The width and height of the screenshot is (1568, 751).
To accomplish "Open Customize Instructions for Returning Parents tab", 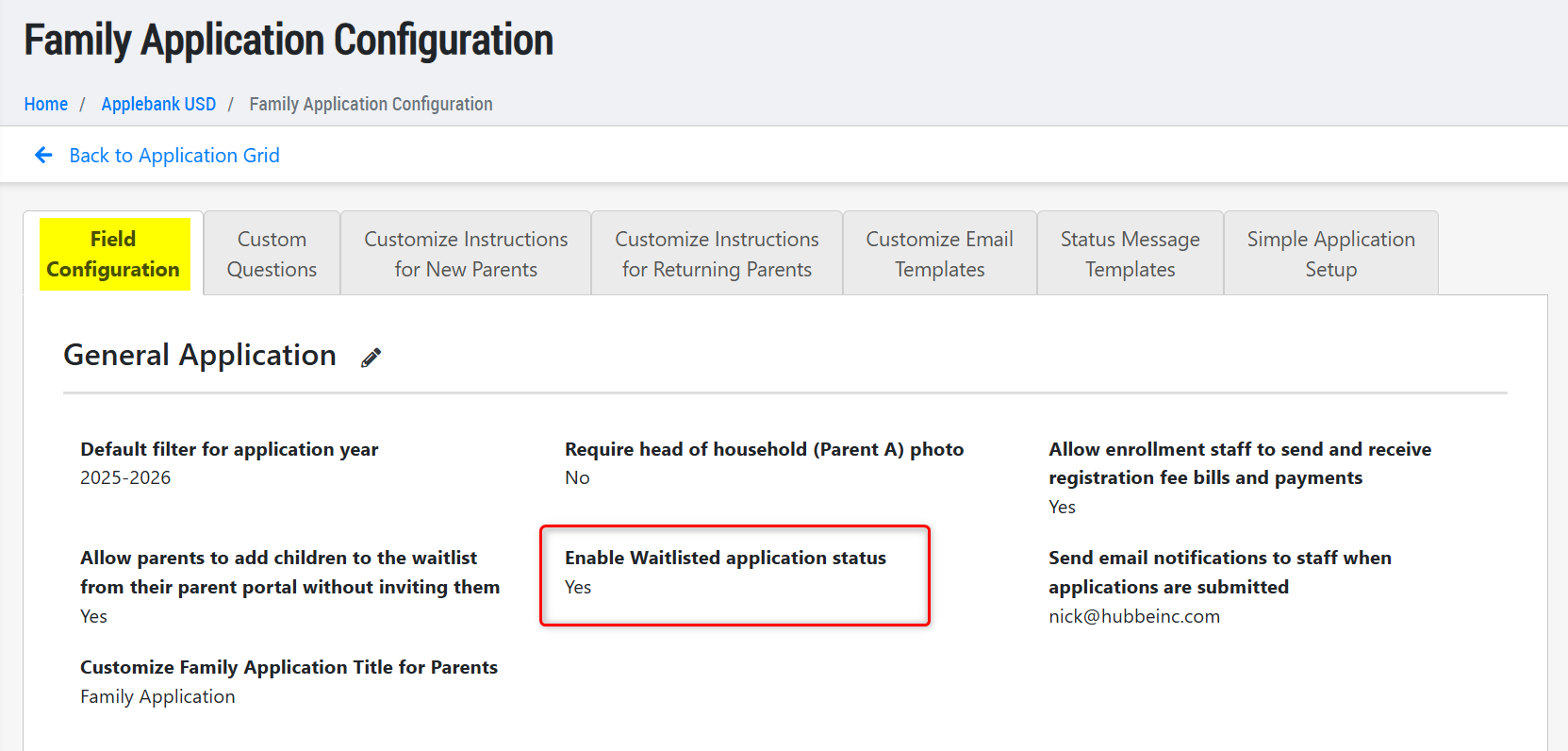I will (x=717, y=254).
